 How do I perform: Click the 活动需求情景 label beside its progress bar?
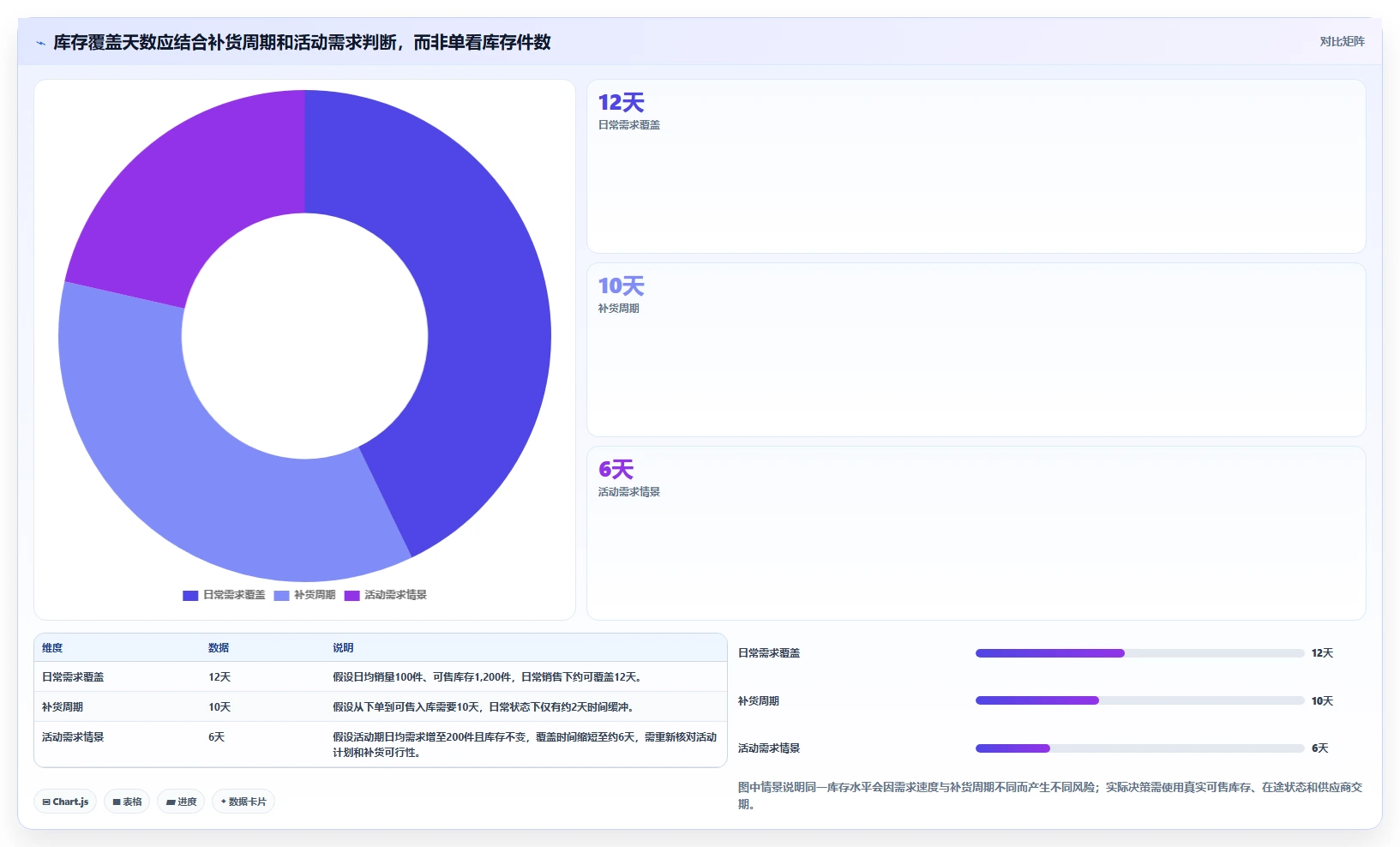[x=769, y=748]
